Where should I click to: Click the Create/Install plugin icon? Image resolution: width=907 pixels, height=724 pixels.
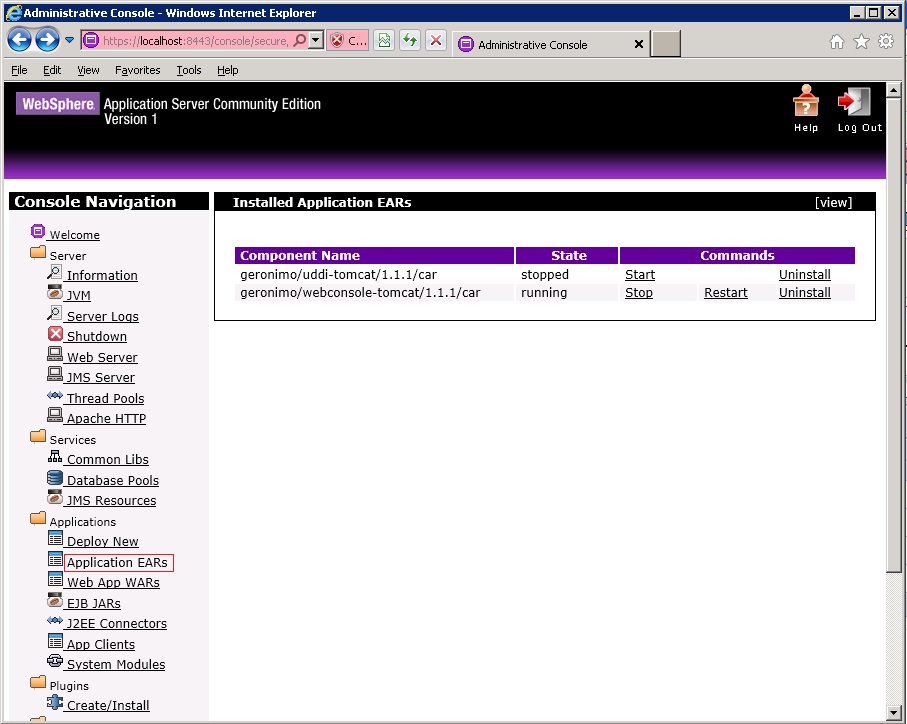(55, 702)
